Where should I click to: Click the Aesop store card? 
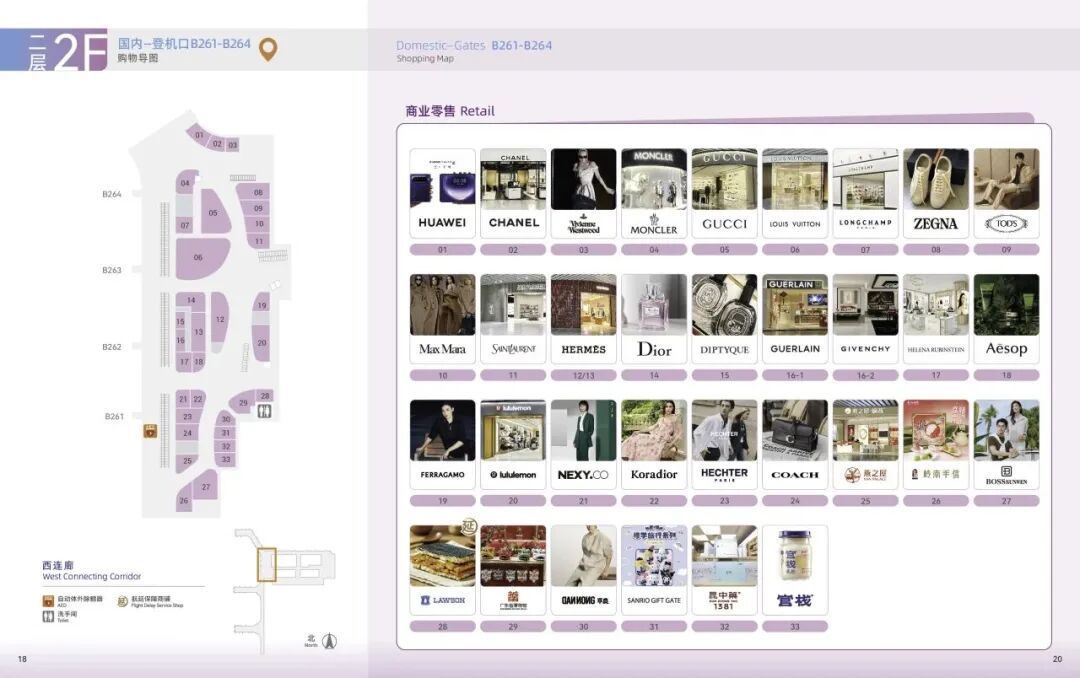1006,319
